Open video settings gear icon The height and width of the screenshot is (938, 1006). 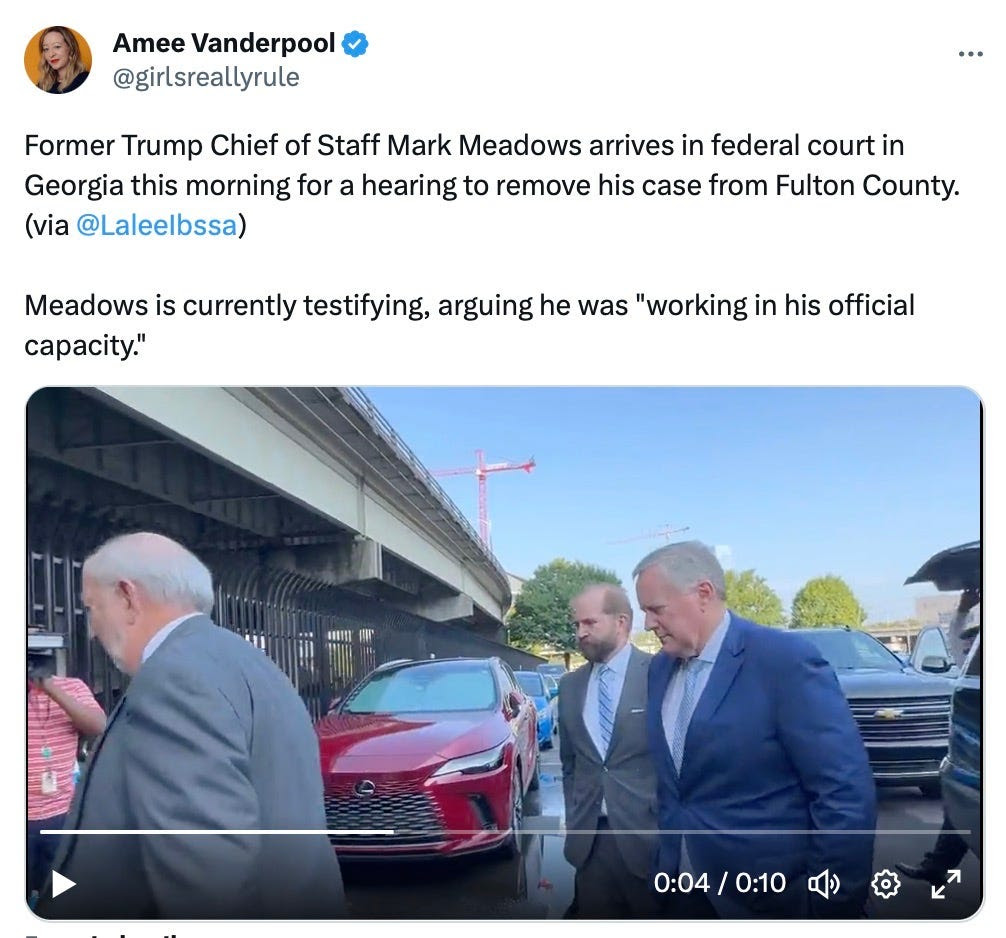[x=885, y=883]
